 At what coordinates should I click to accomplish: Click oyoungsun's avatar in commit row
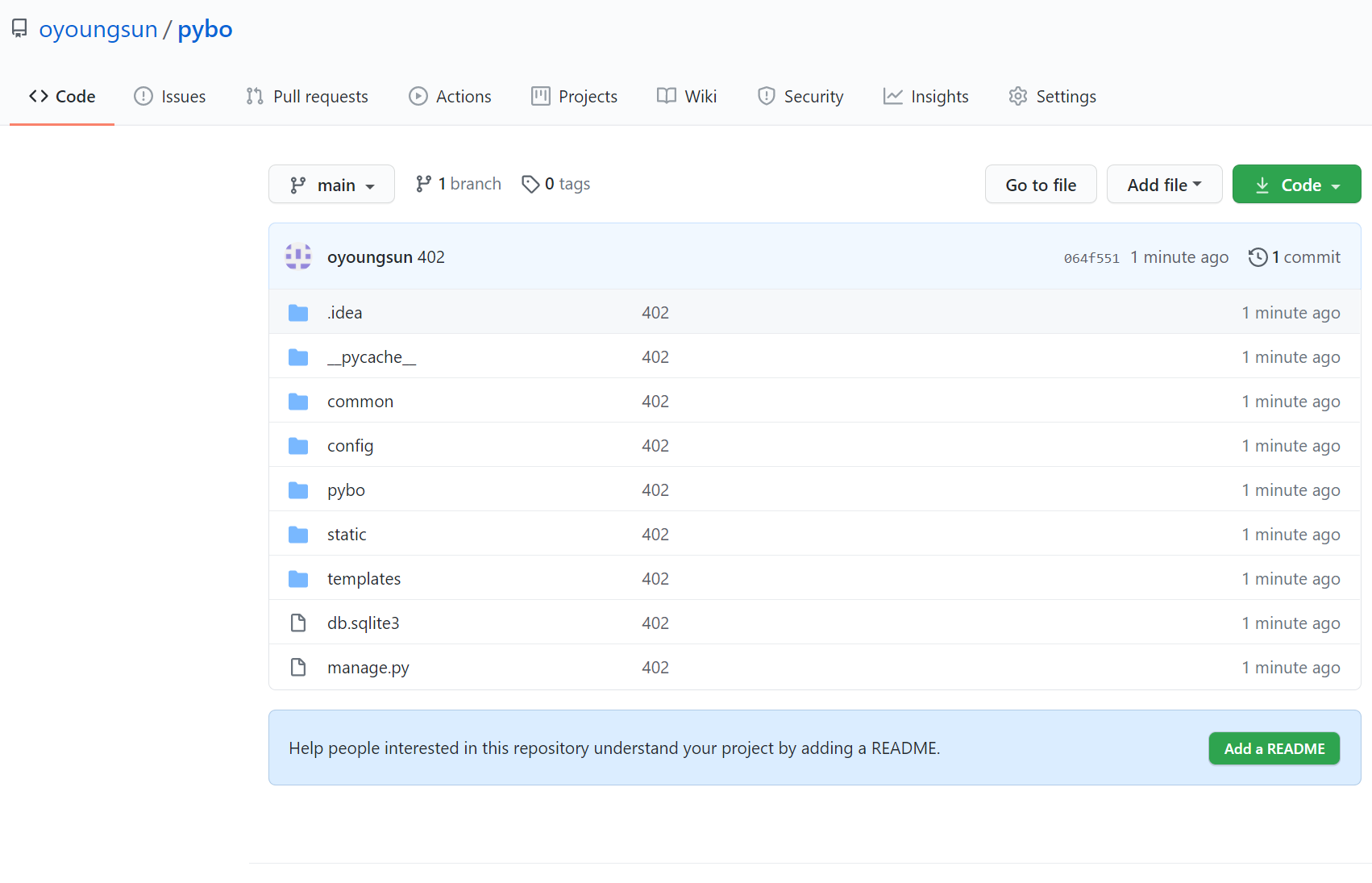tap(298, 256)
